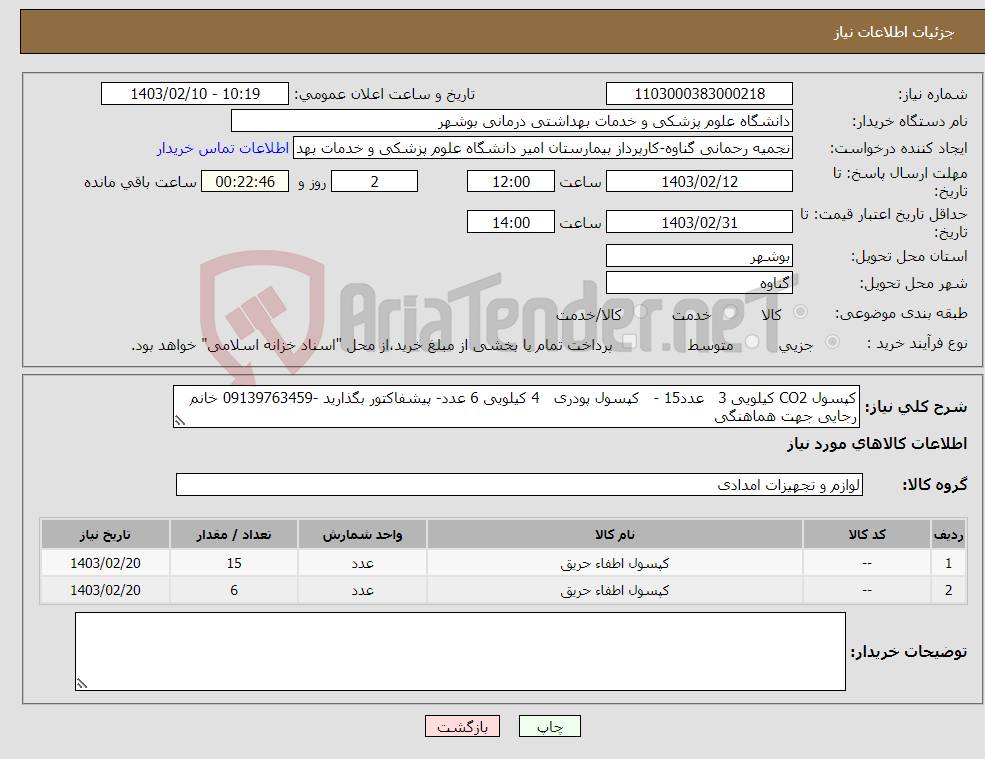
Task: Click the announcement date field 1403/02/10 - 10:19
Action: (x=195, y=94)
